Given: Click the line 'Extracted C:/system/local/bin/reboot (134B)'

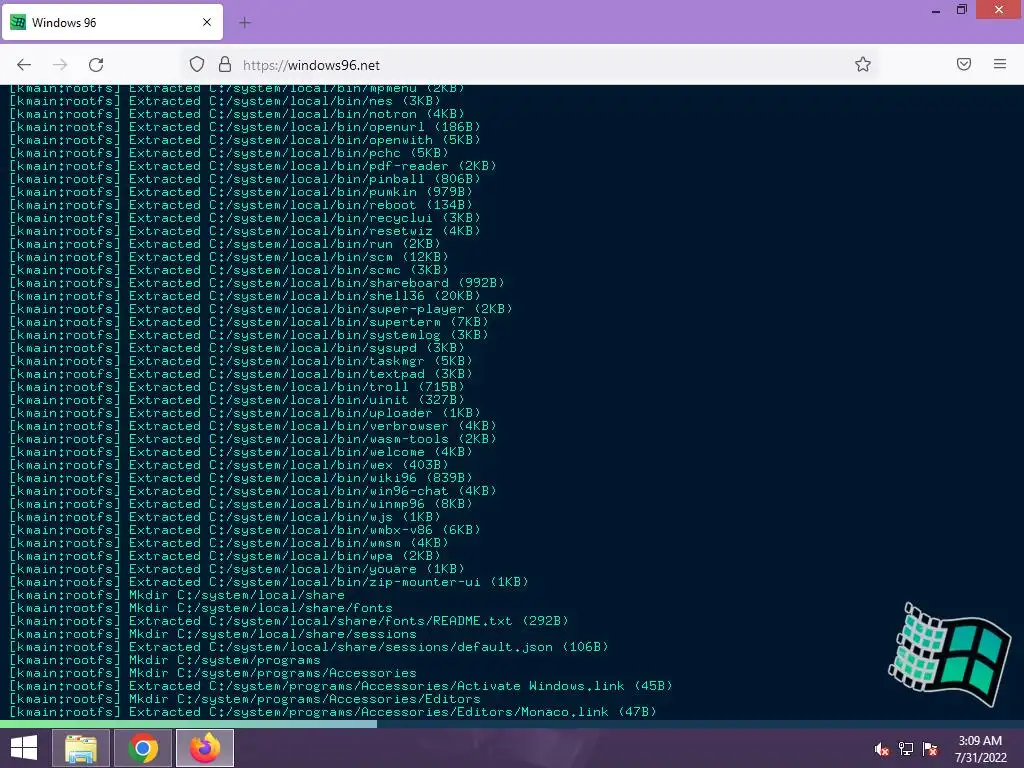Looking at the screenshot, I should point(300,205).
